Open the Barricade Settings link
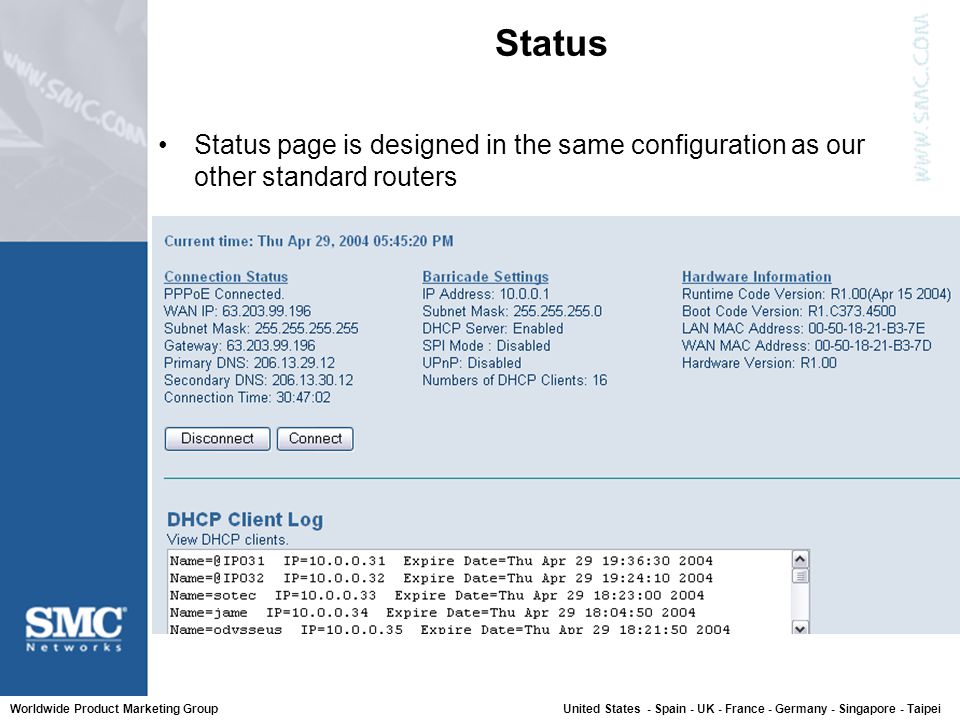960x720 pixels. pyautogui.click(x=486, y=277)
